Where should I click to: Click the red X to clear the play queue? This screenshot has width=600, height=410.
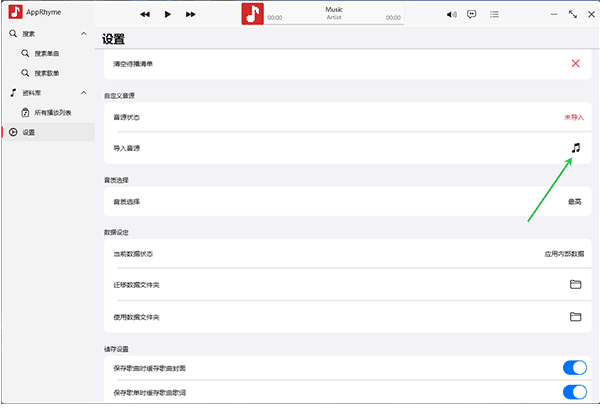point(575,64)
